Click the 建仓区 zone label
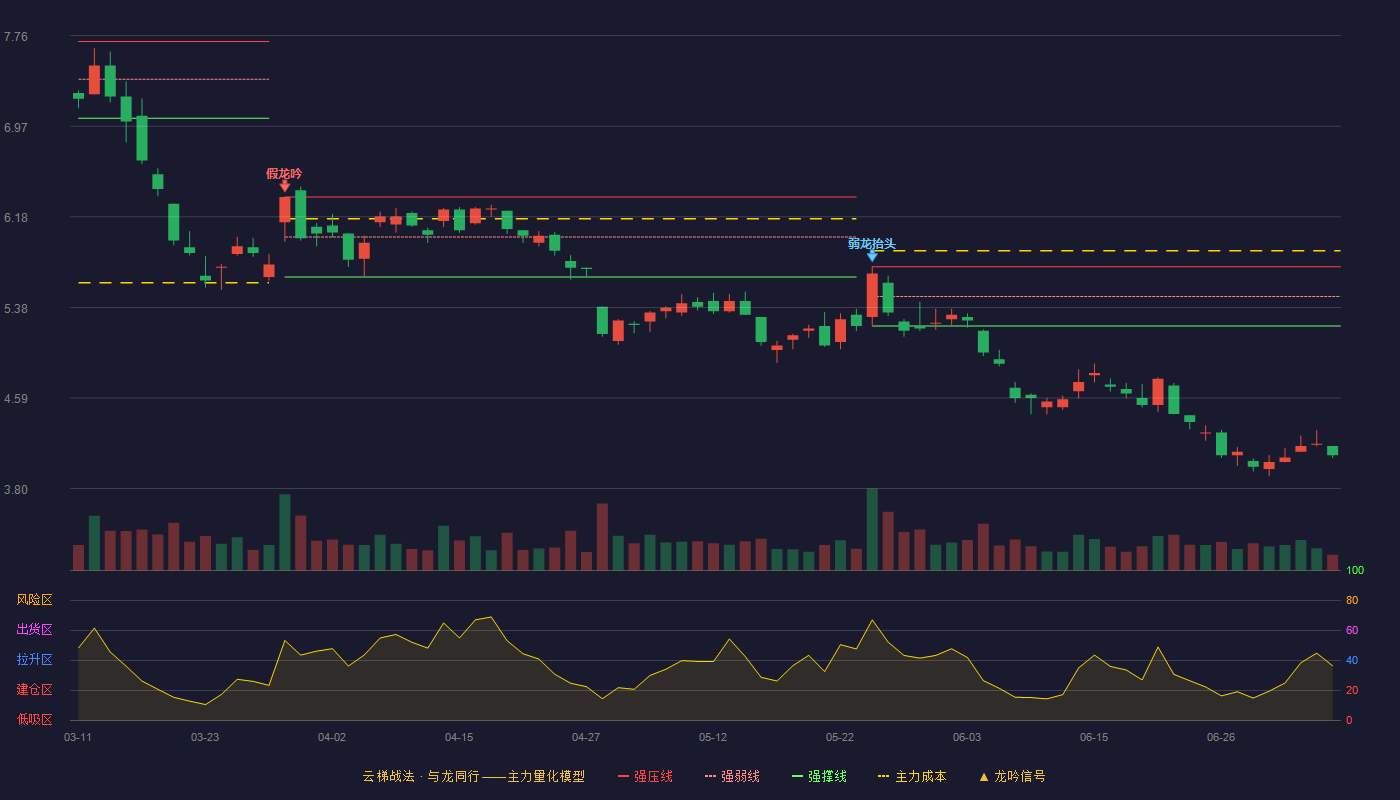 tap(34, 690)
